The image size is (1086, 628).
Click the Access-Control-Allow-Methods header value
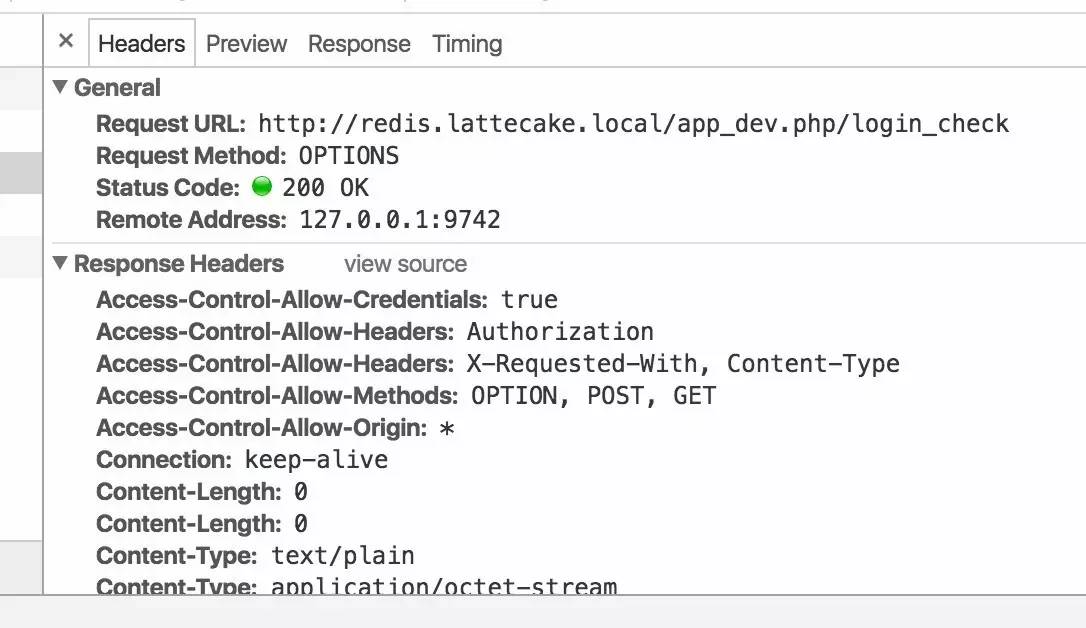pyautogui.click(x=593, y=396)
